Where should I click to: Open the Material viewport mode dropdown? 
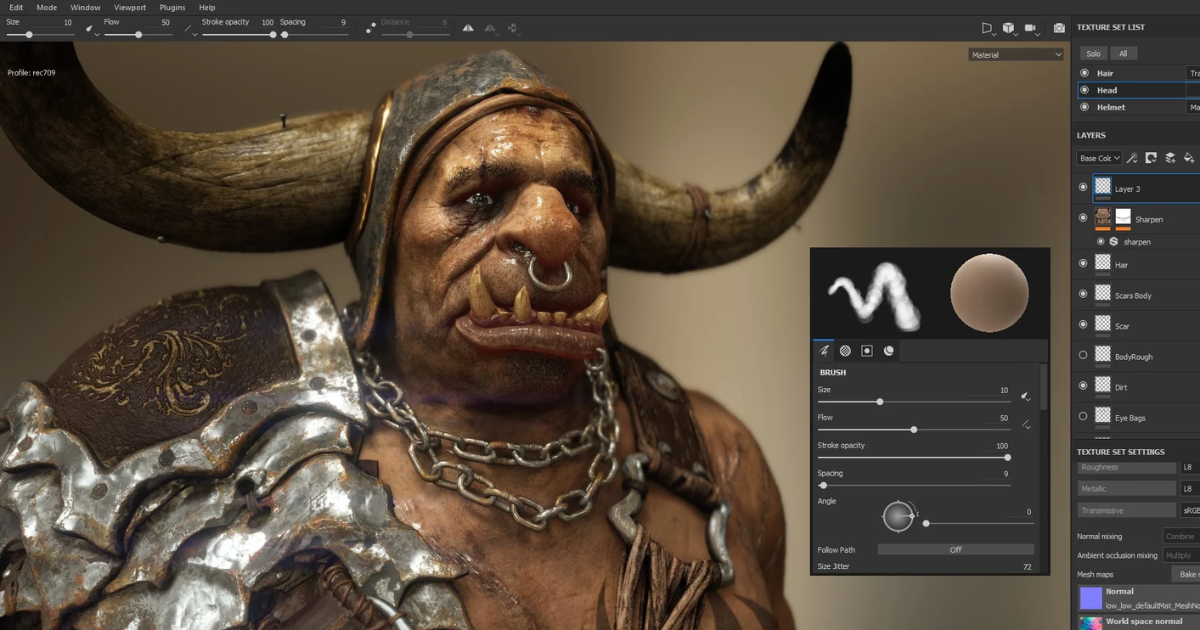click(x=1015, y=55)
